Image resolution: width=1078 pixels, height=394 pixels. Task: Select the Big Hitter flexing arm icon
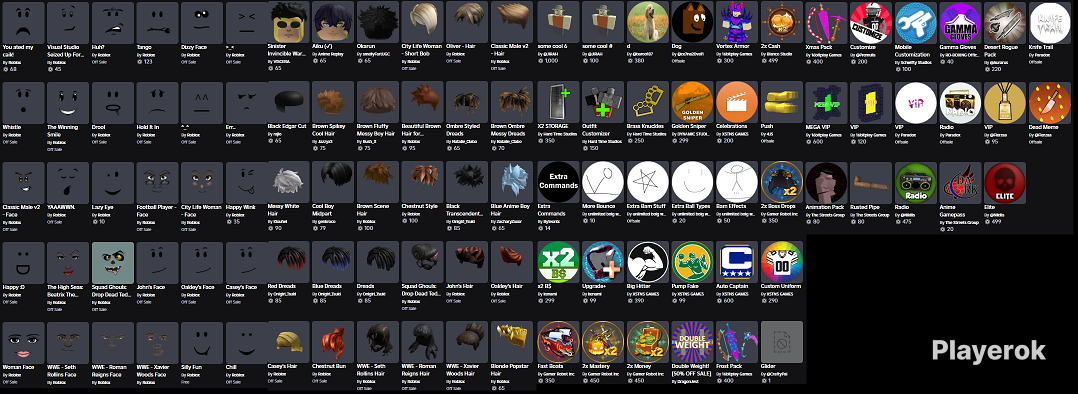pyautogui.click(x=648, y=263)
